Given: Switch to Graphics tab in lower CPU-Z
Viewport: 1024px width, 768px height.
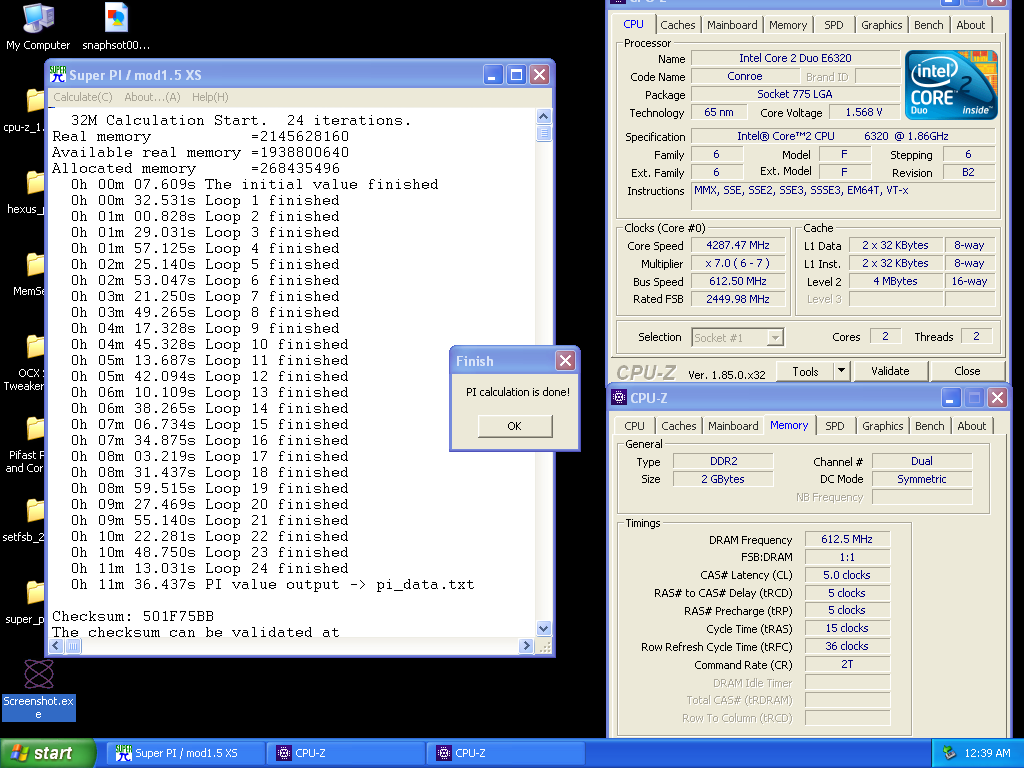Looking at the screenshot, I should 882,426.
